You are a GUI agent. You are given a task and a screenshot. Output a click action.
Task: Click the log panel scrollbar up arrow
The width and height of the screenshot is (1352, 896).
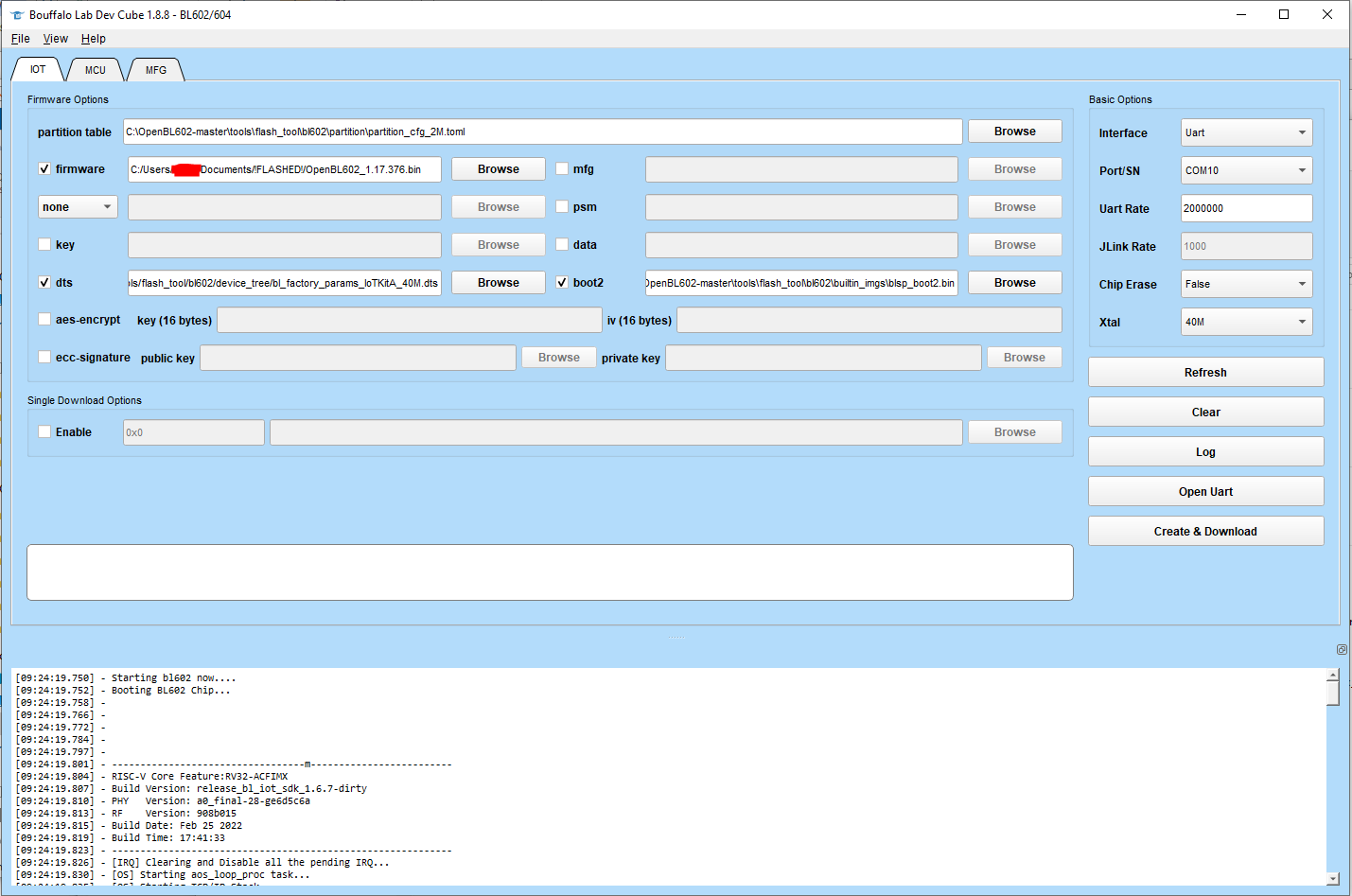(1332, 675)
